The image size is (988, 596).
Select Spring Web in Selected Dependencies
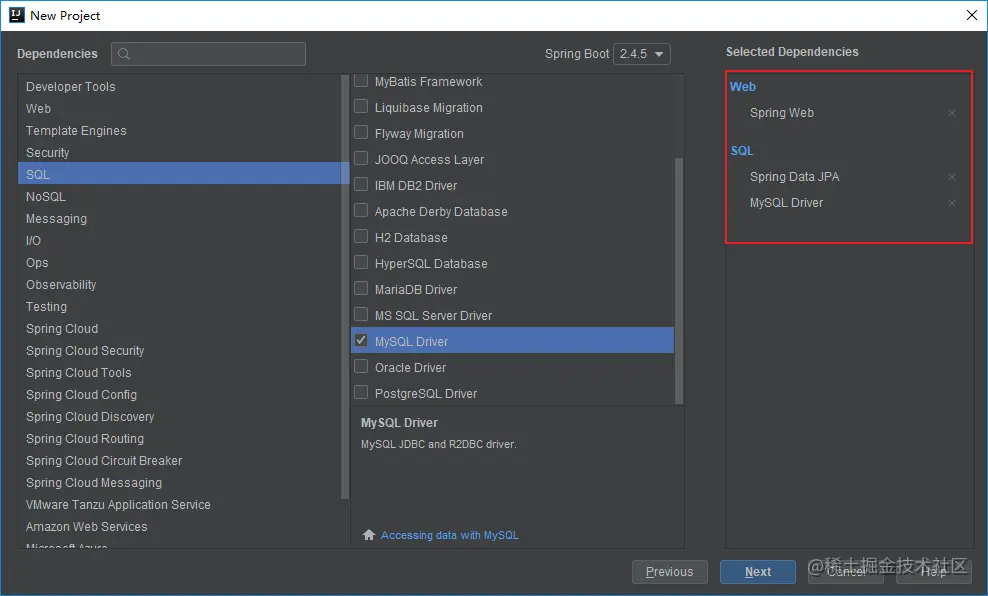click(x=781, y=113)
